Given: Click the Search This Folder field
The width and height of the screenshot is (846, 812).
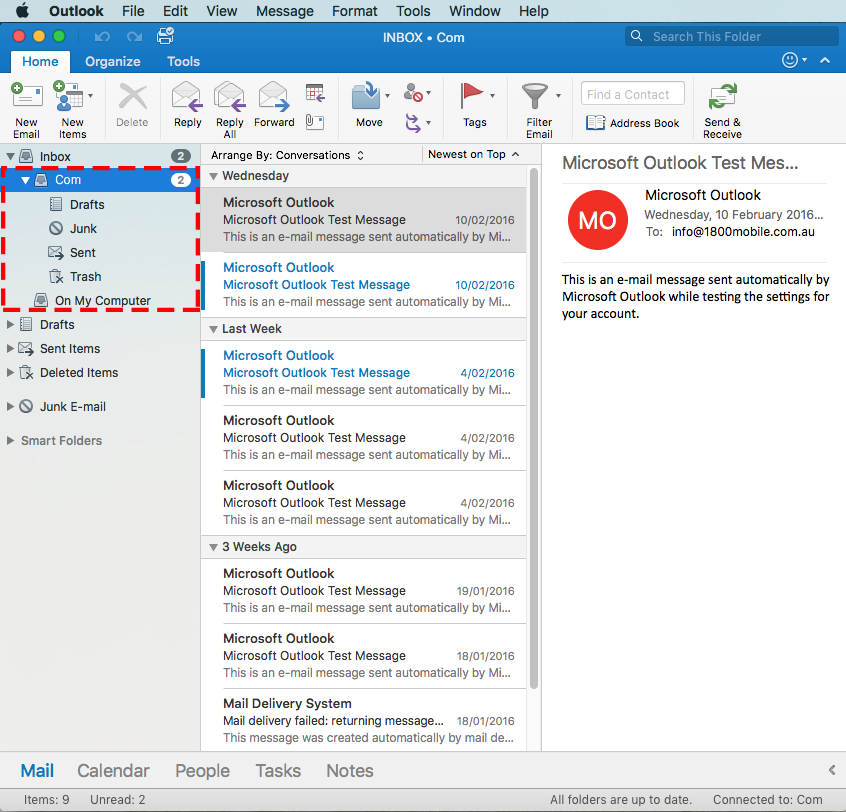Looking at the screenshot, I should (732, 36).
